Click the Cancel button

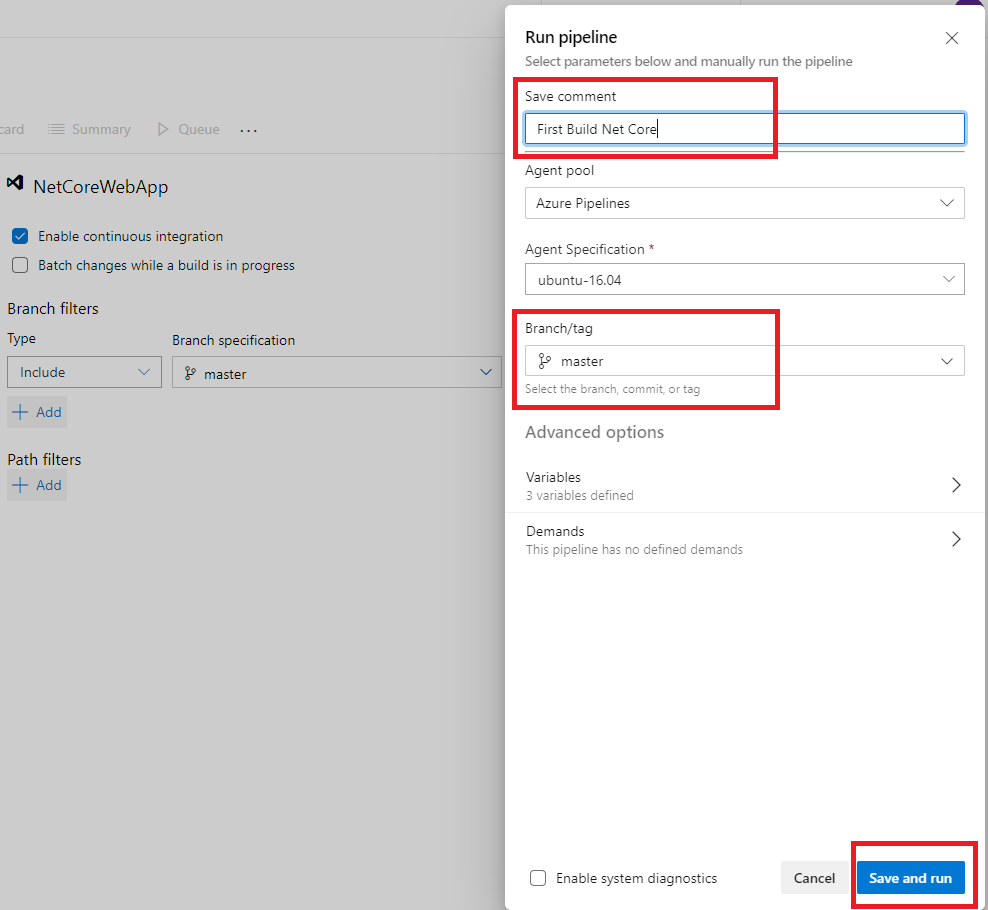point(814,878)
